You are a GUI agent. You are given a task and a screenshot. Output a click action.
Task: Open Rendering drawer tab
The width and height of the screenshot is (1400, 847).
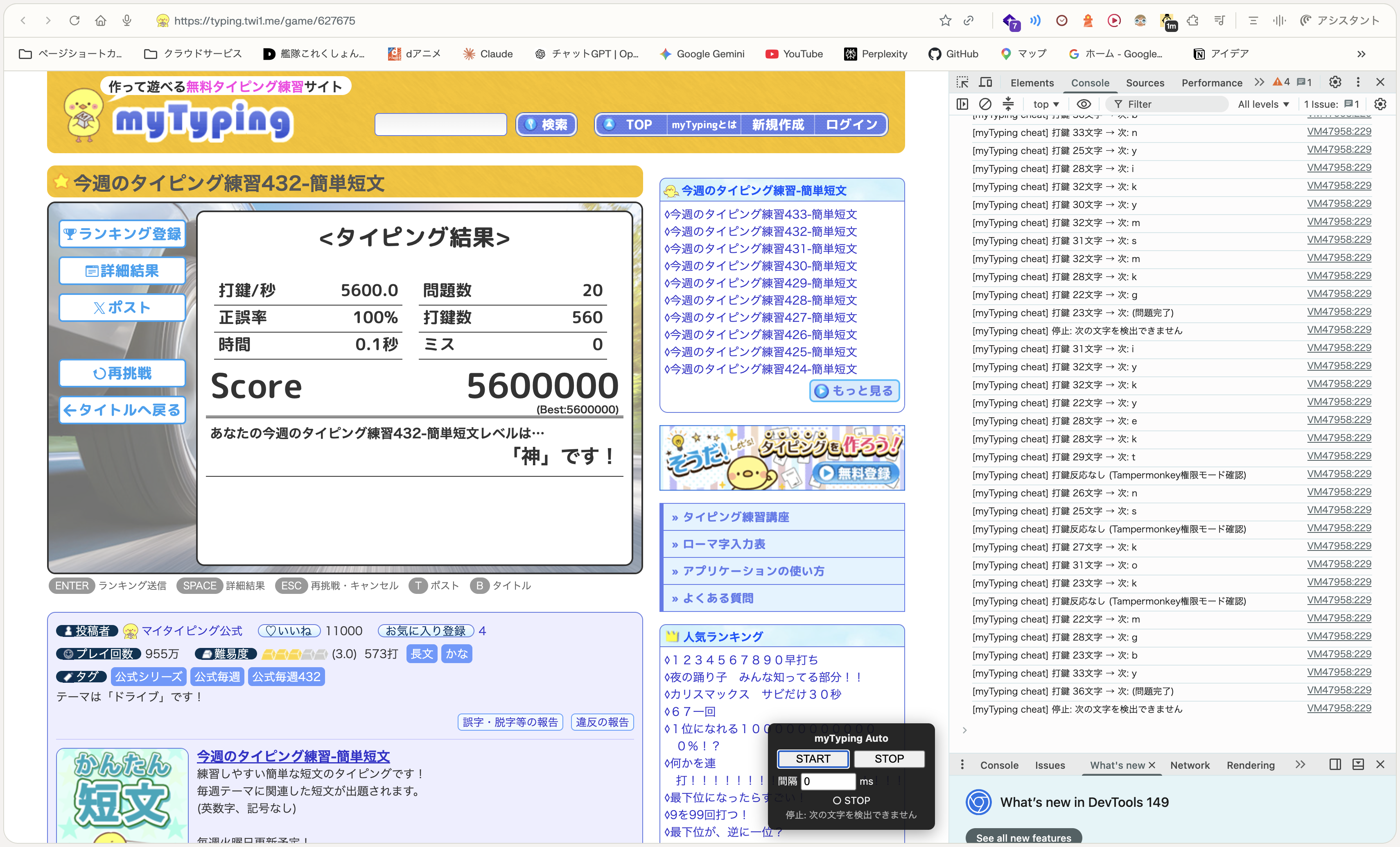coord(1251,765)
